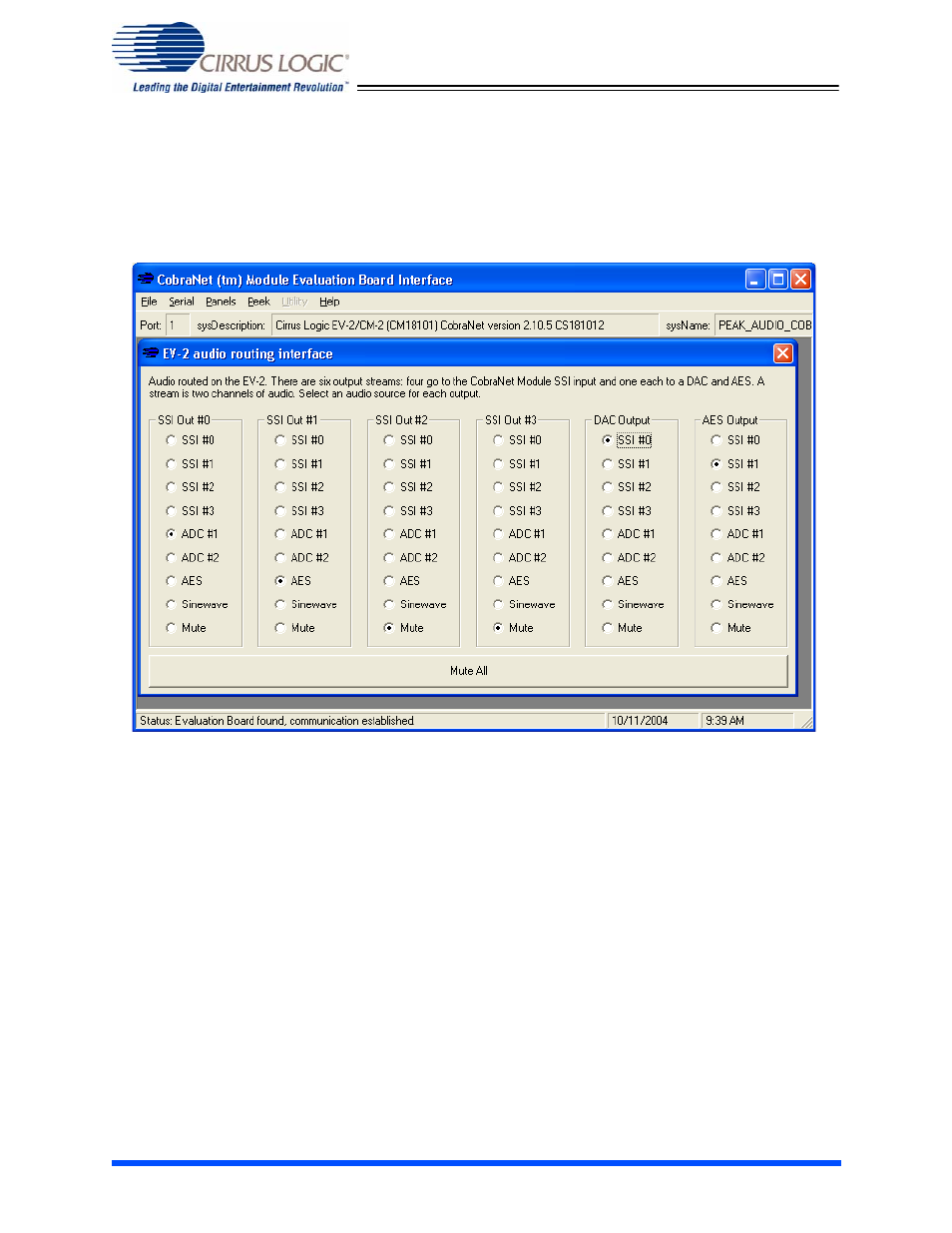This screenshot has width=952, height=1233.
Task: Select Sinewave for SSI Out #1
Action: click(306, 605)
